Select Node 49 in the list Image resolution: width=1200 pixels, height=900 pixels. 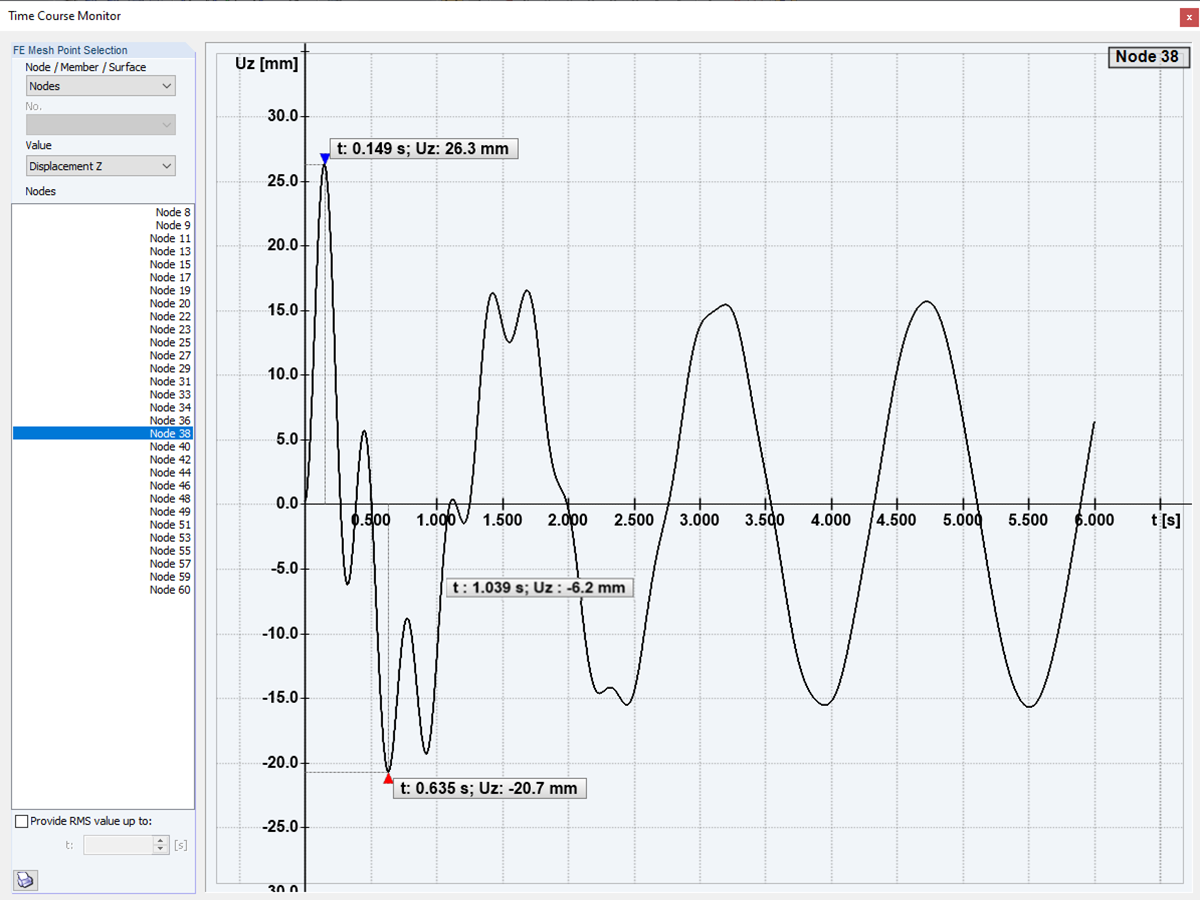(x=168, y=511)
